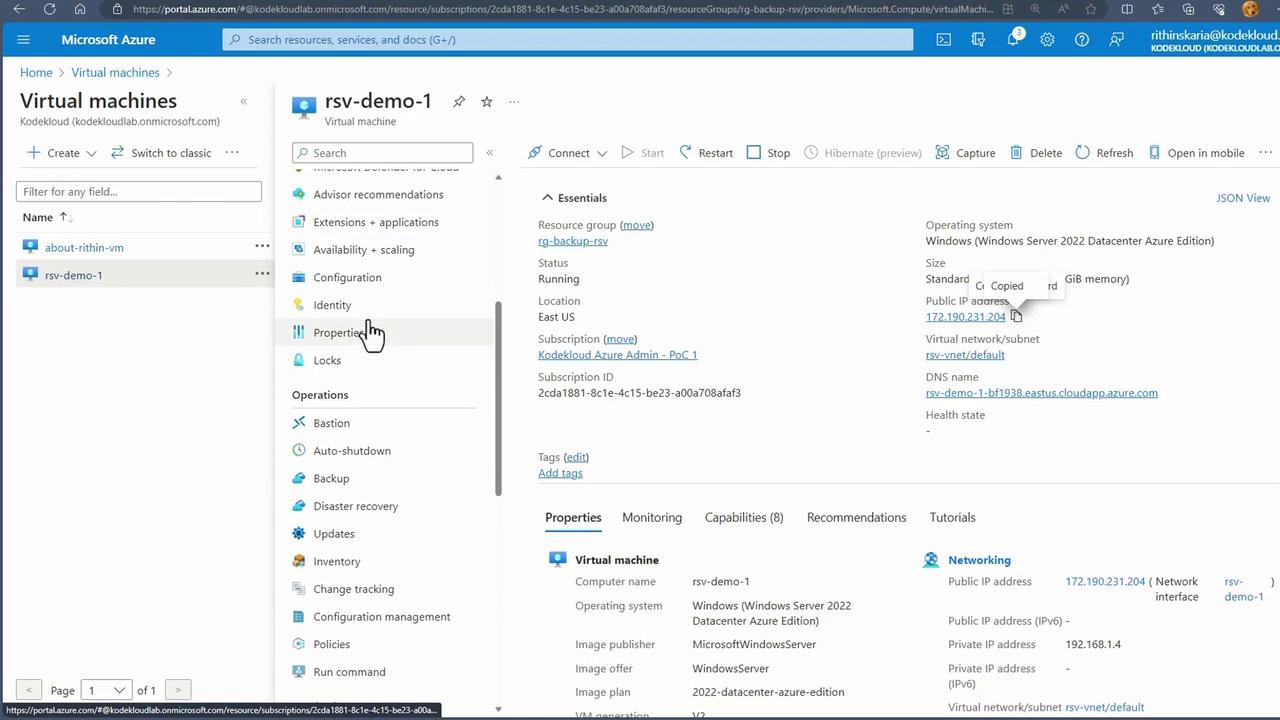The image size is (1280, 720).
Task: Click the Availability + scaling icon
Action: click(299, 250)
